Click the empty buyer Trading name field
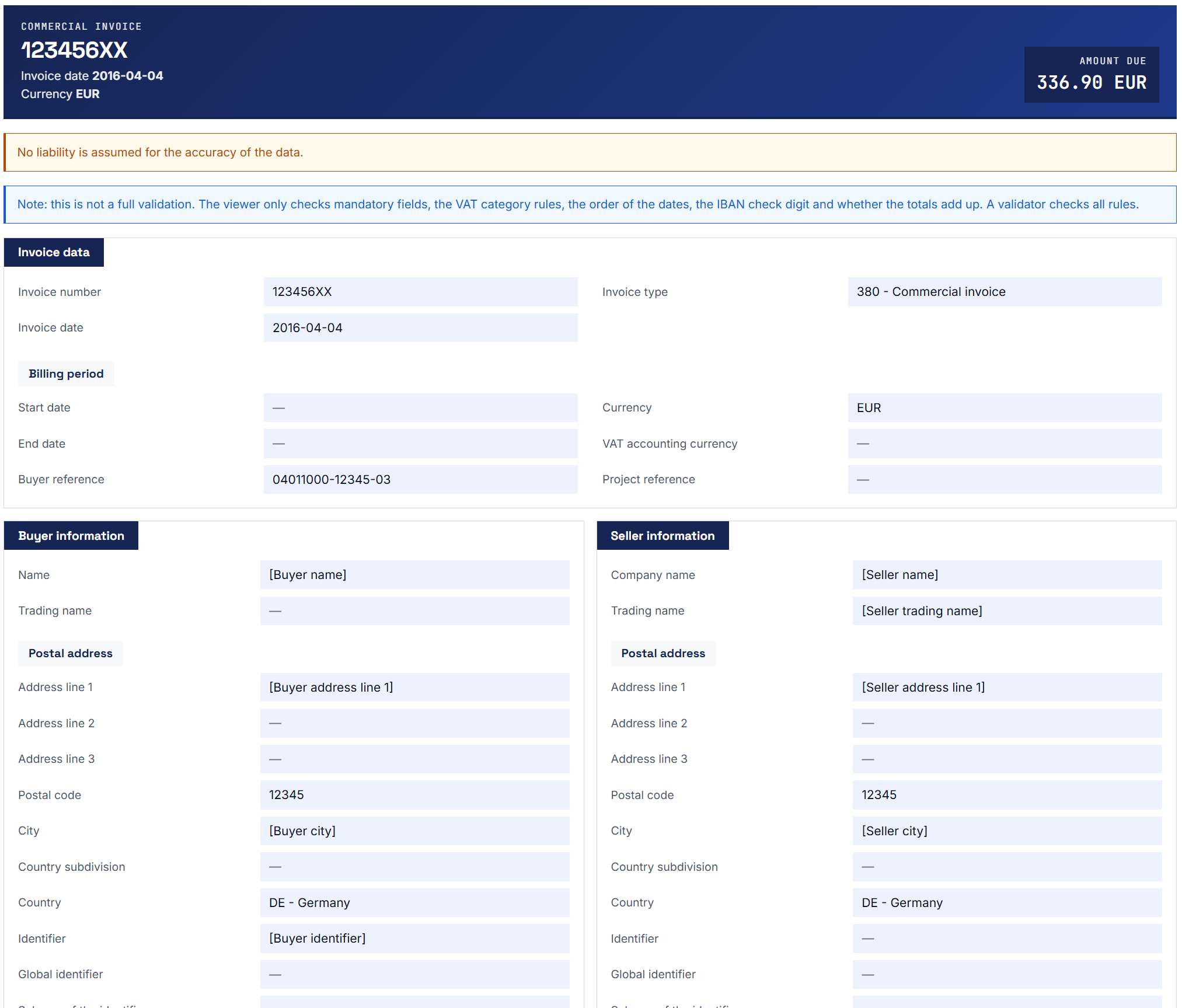1182x1008 pixels. (414, 611)
